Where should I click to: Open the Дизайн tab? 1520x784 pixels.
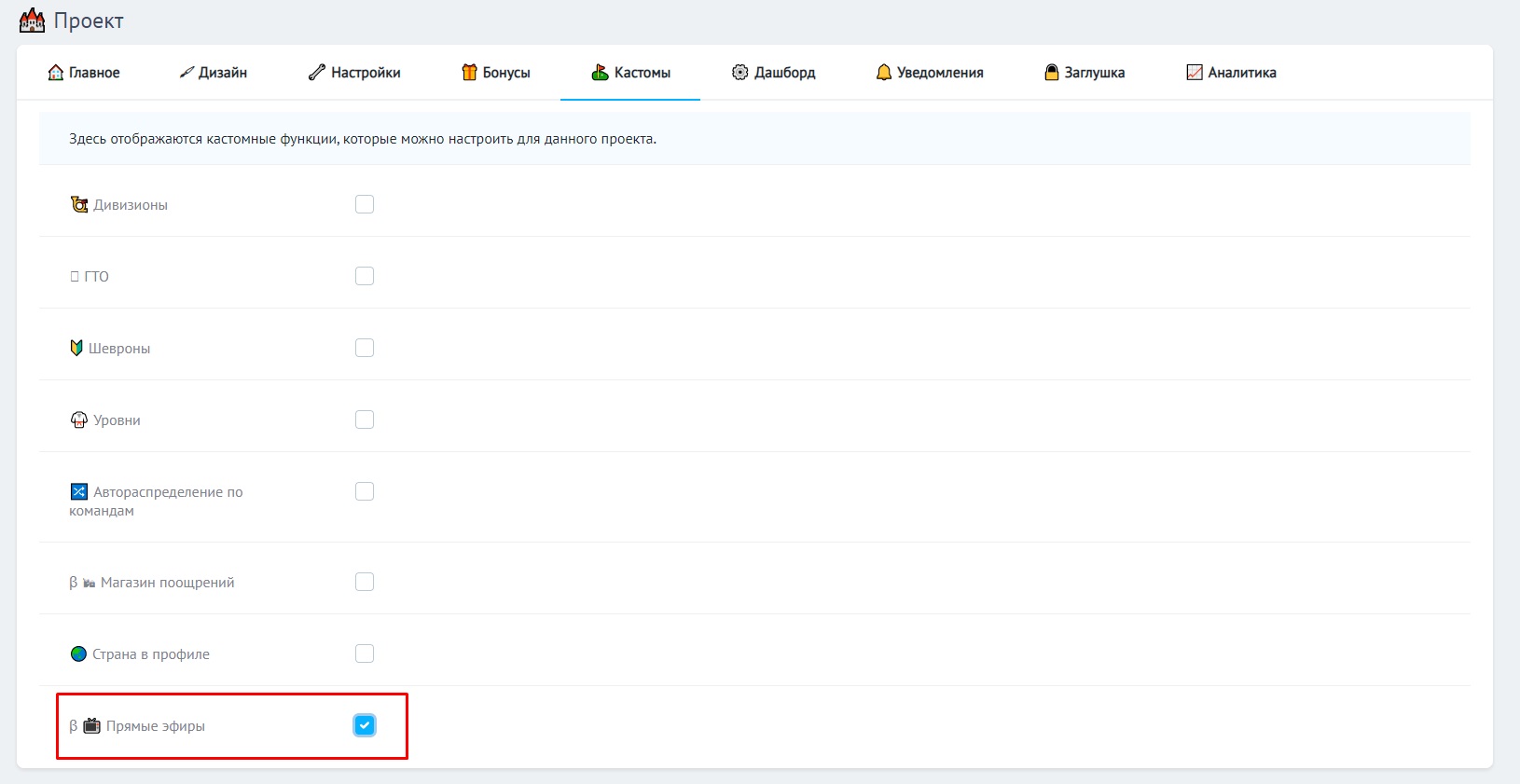tap(214, 73)
